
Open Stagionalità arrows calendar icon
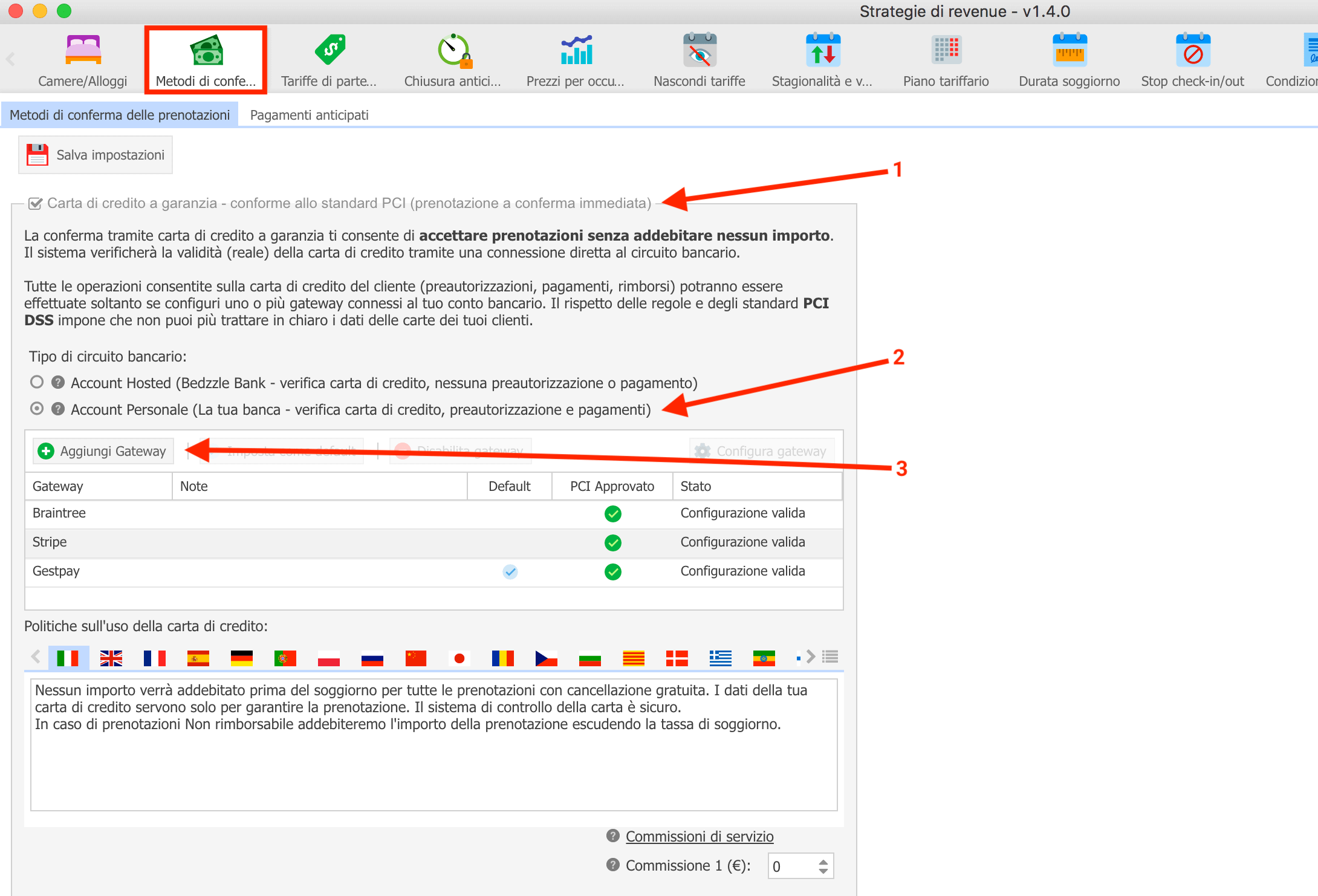pos(823,51)
